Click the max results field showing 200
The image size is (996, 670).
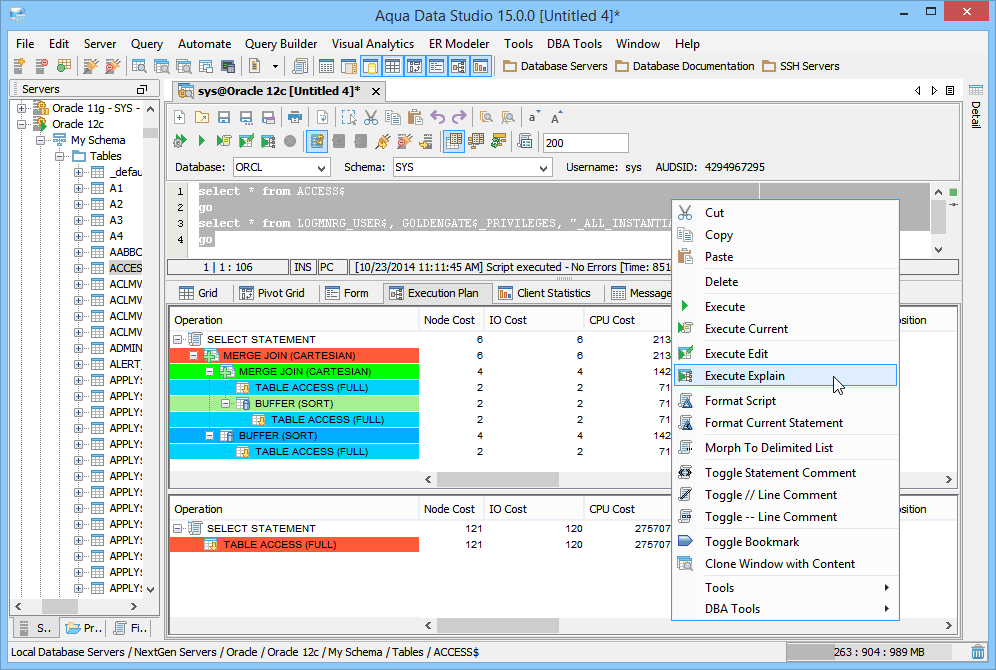tap(585, 143)
